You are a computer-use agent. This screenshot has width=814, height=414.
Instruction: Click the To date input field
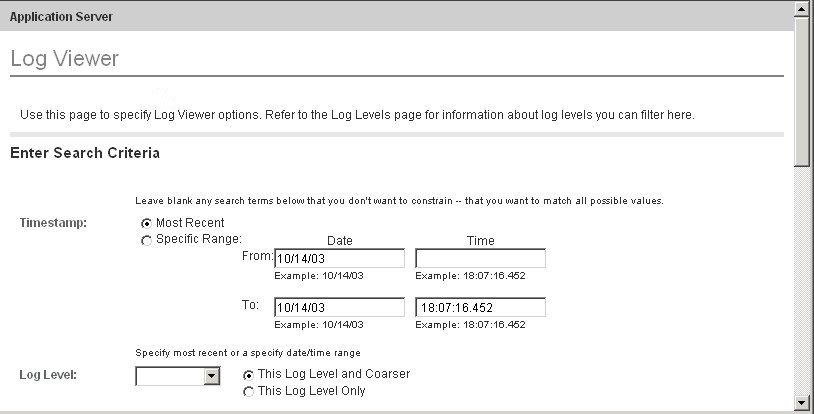[339, 307]
